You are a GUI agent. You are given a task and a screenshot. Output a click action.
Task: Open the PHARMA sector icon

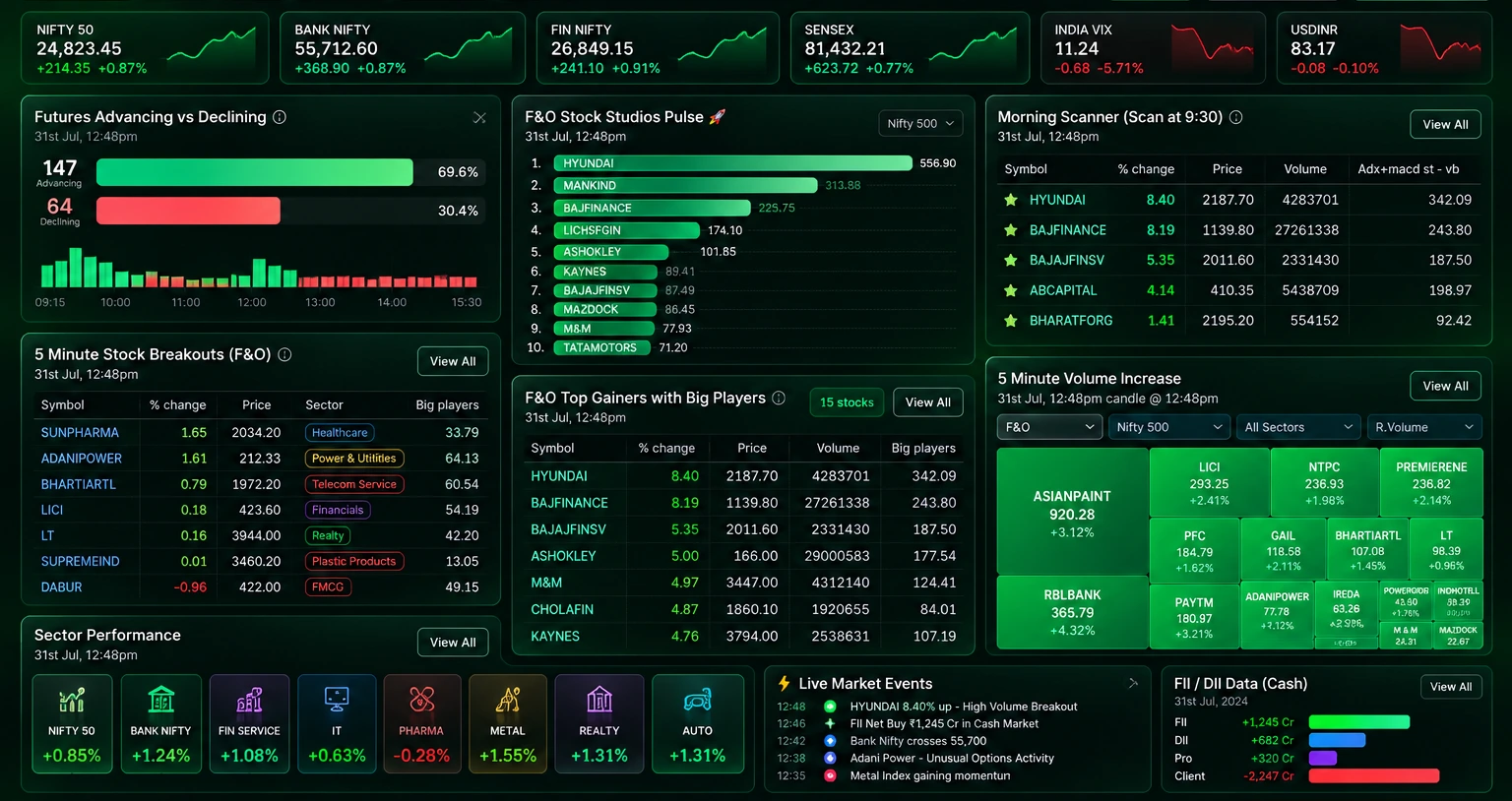[421, 700]
